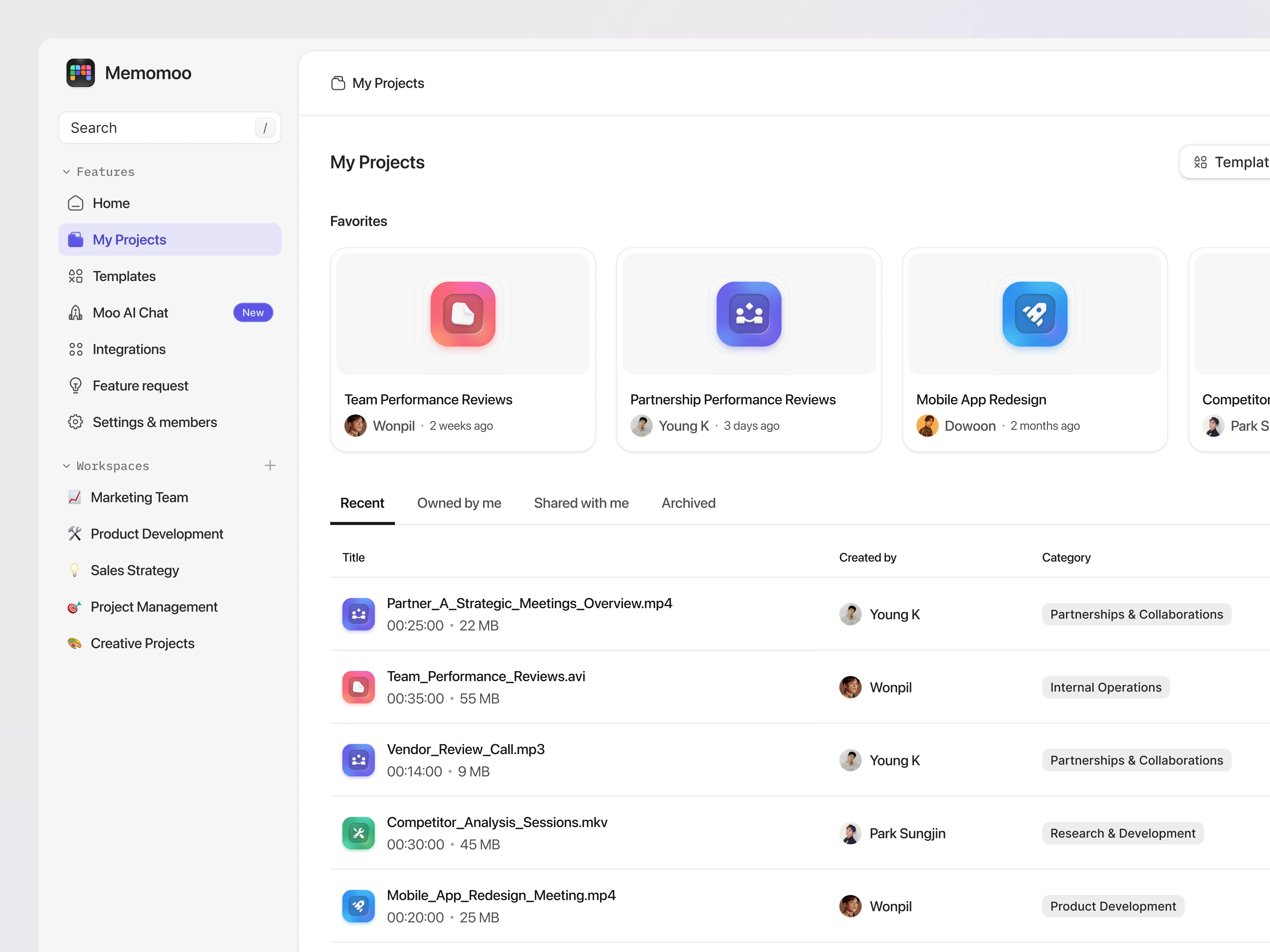Image resolution: width=1270 pixels, height=952 pixels.
Task: Click inside the Search field
Action: point(161,127)
